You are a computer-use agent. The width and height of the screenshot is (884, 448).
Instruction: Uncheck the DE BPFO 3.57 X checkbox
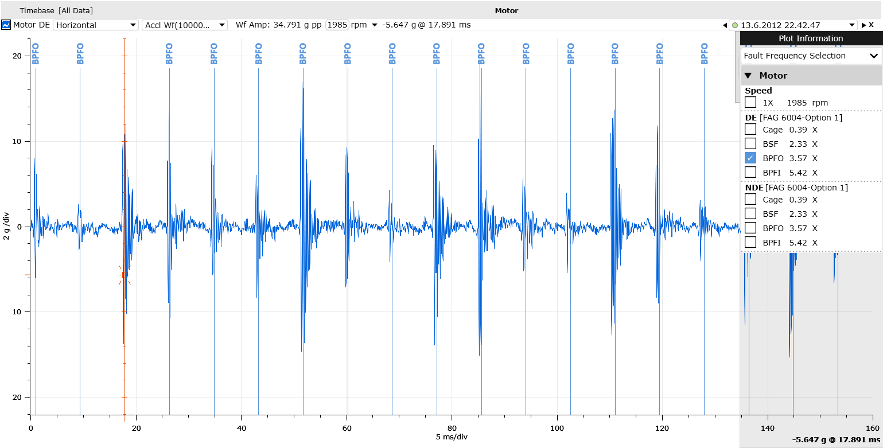tap(750, 158)
